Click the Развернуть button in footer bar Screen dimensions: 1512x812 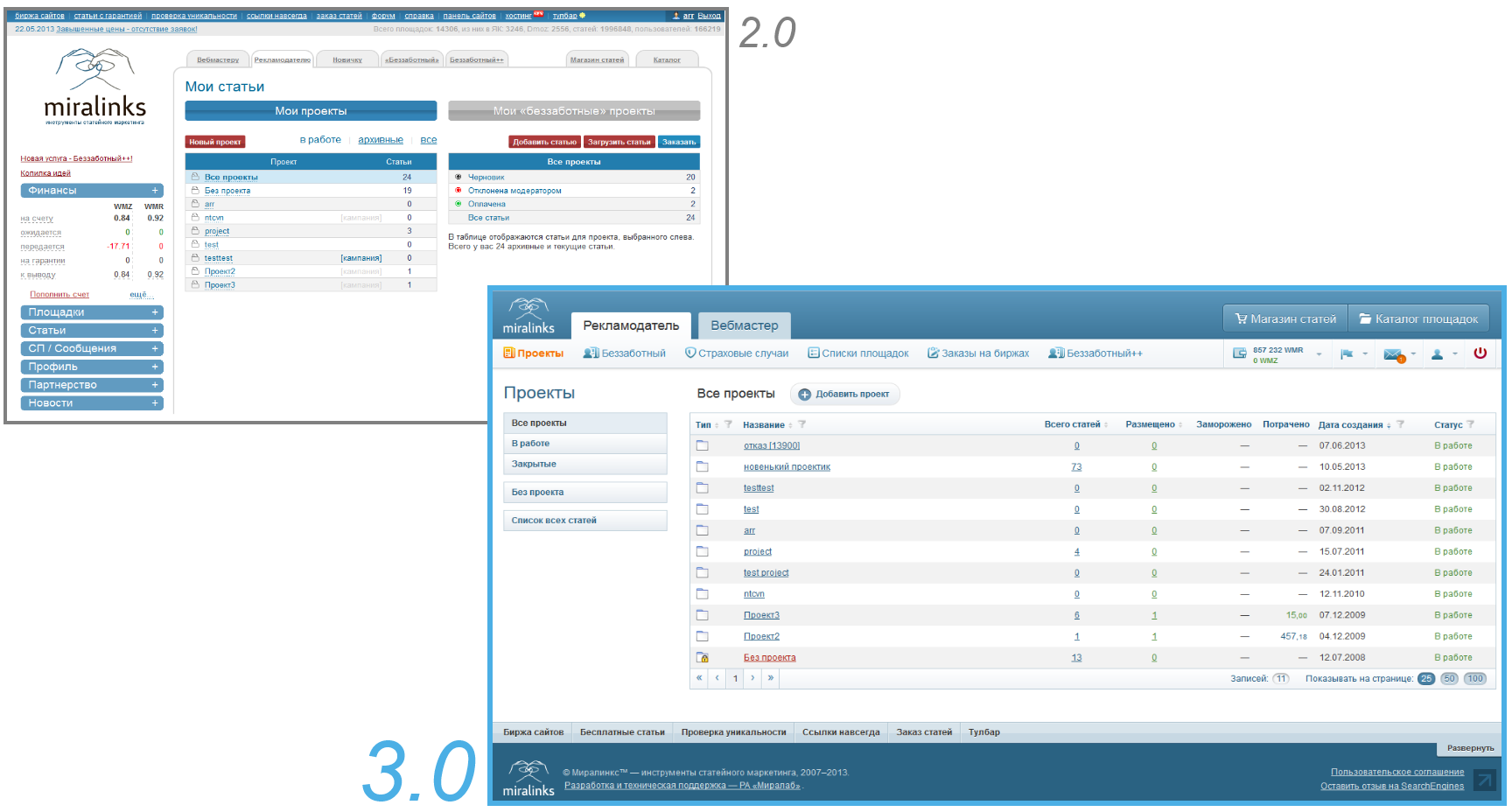[1471, 748]
